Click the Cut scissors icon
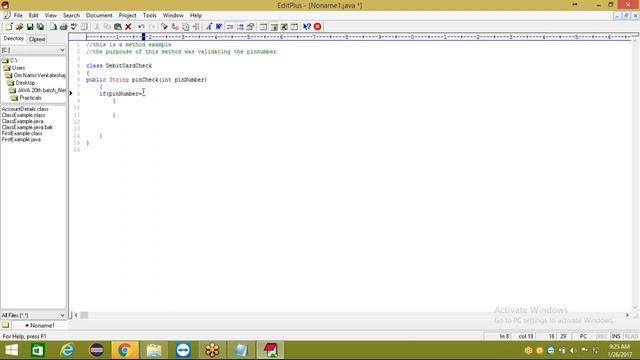Viewport: 640px width, 360px height. coord(97,27)
